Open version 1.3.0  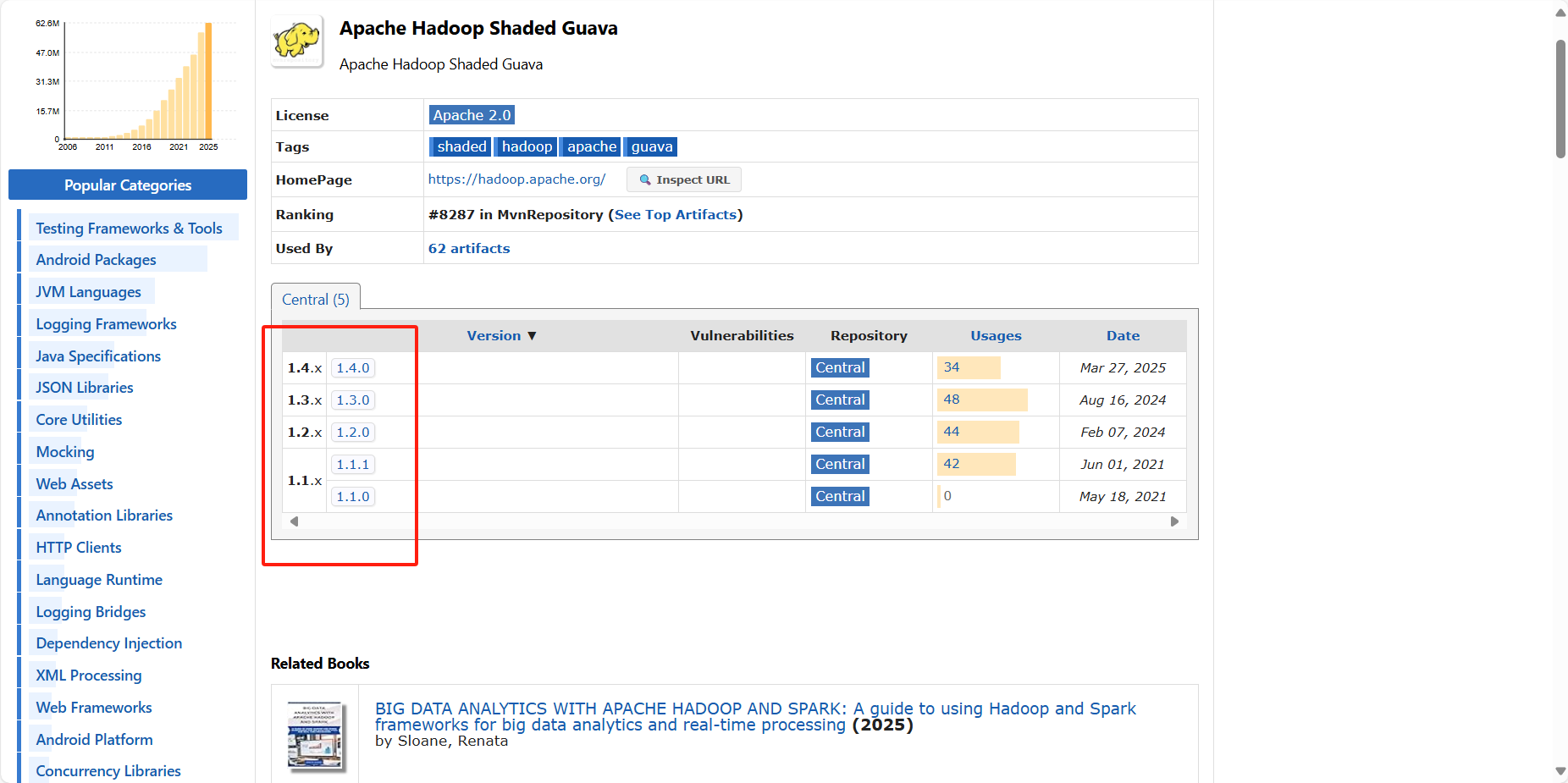352,400
